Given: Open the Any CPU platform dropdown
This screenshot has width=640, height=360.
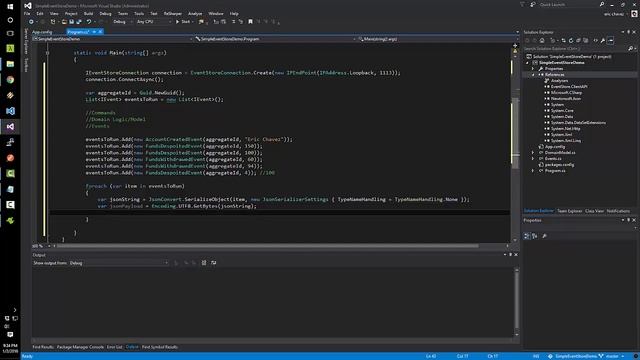Looking at the screenshot, I should point(153,22).
